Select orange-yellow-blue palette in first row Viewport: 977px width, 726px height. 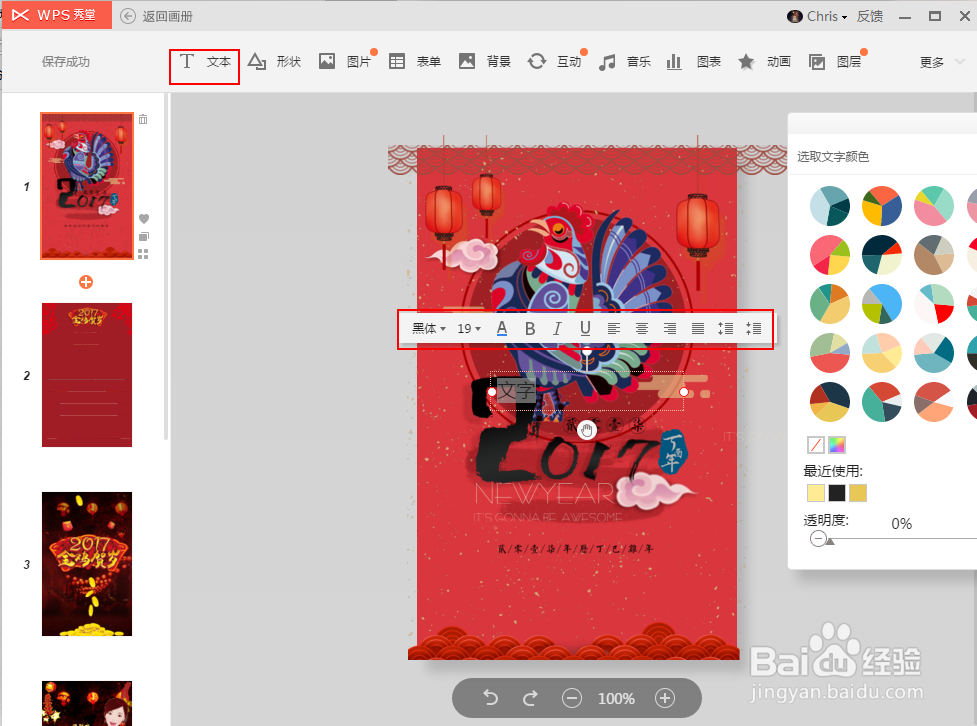coord(882,206)
